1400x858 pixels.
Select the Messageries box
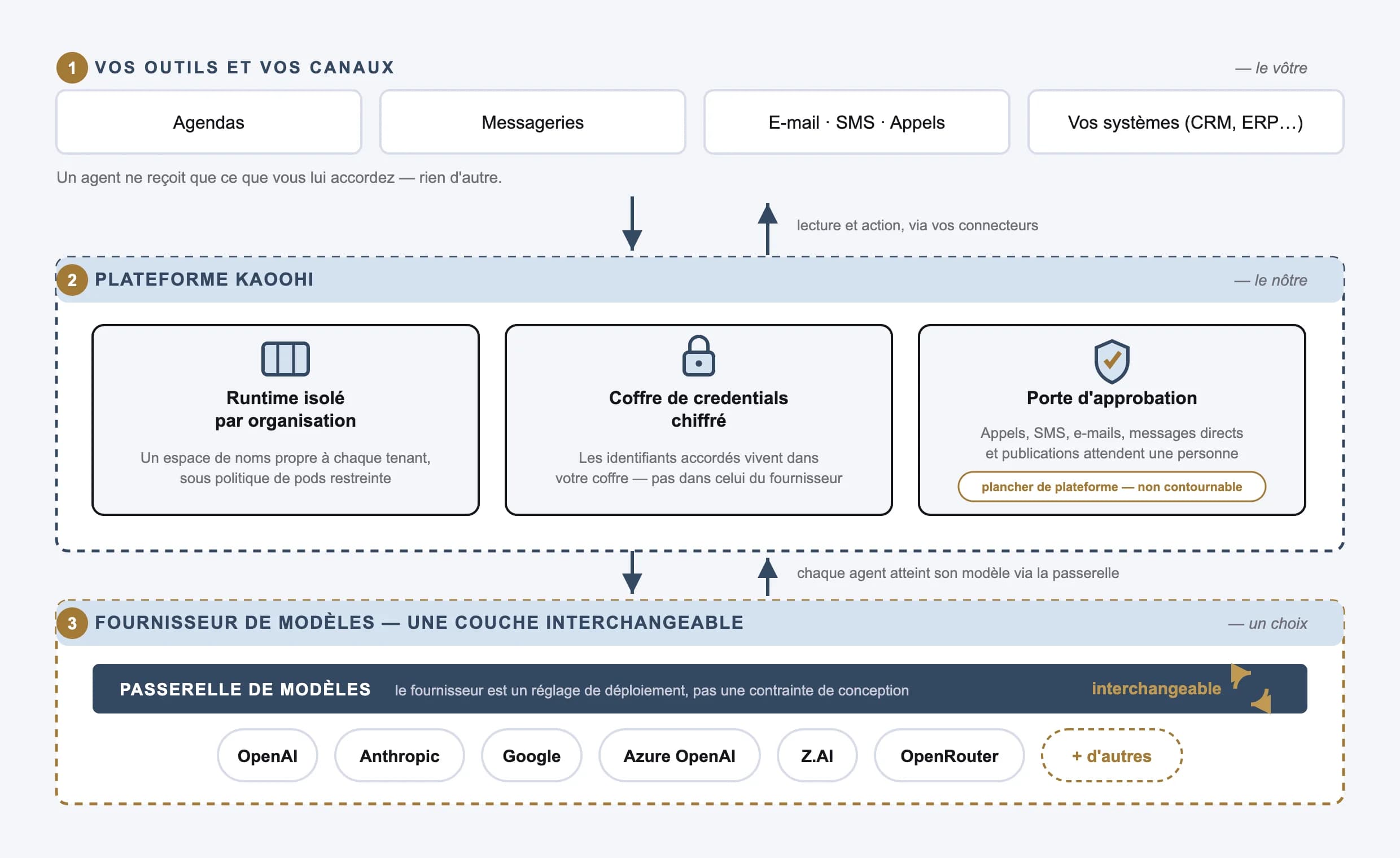pos(532,122)
